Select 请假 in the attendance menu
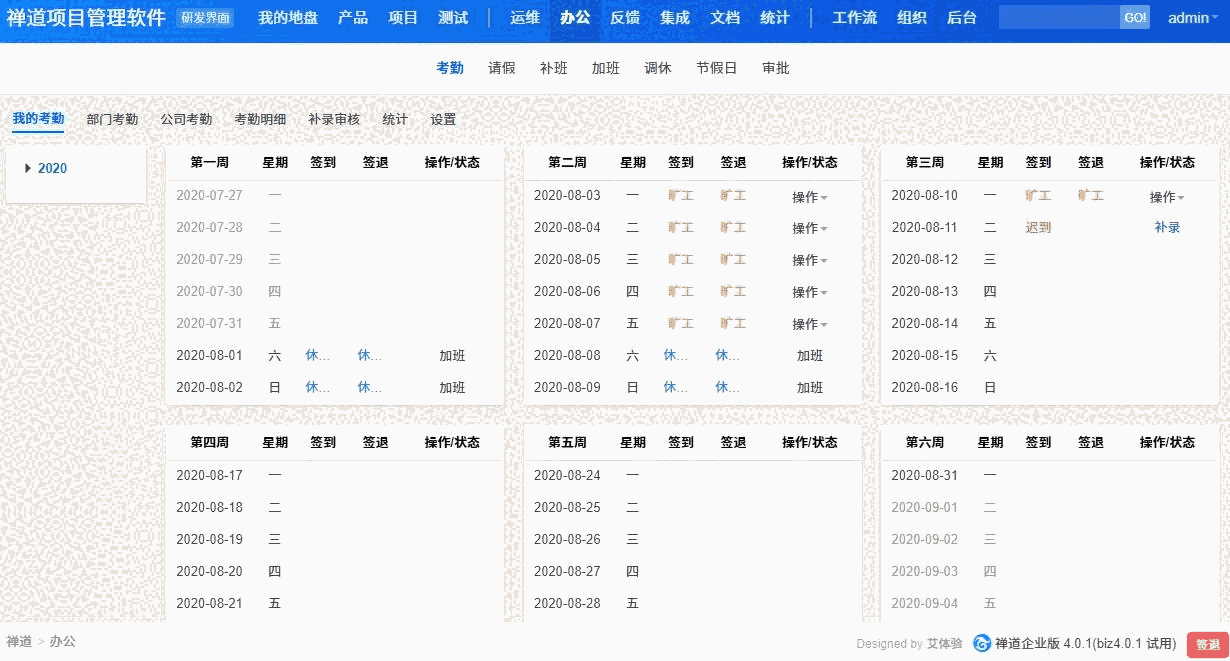1230x661 pixels. click(502, 68)
